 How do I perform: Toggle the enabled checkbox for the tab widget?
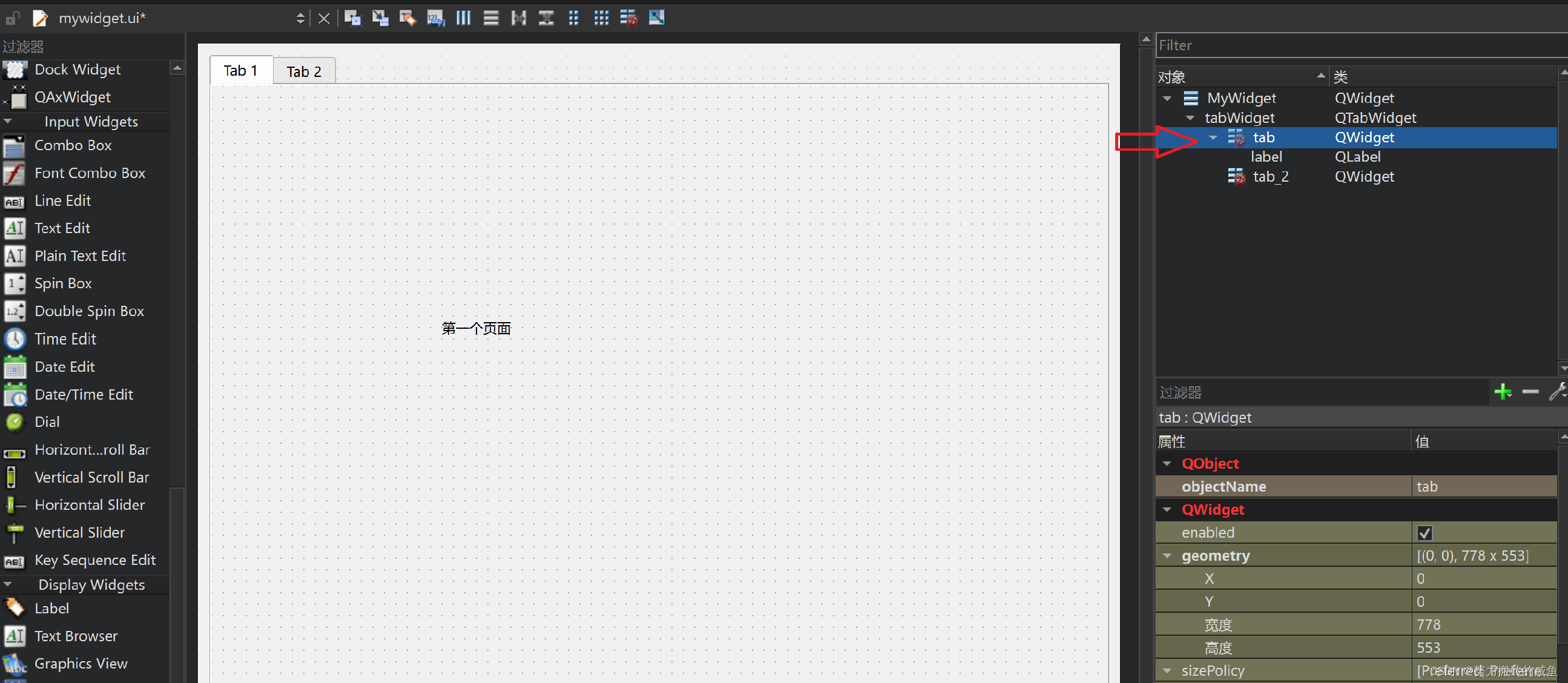(1425, 533)
